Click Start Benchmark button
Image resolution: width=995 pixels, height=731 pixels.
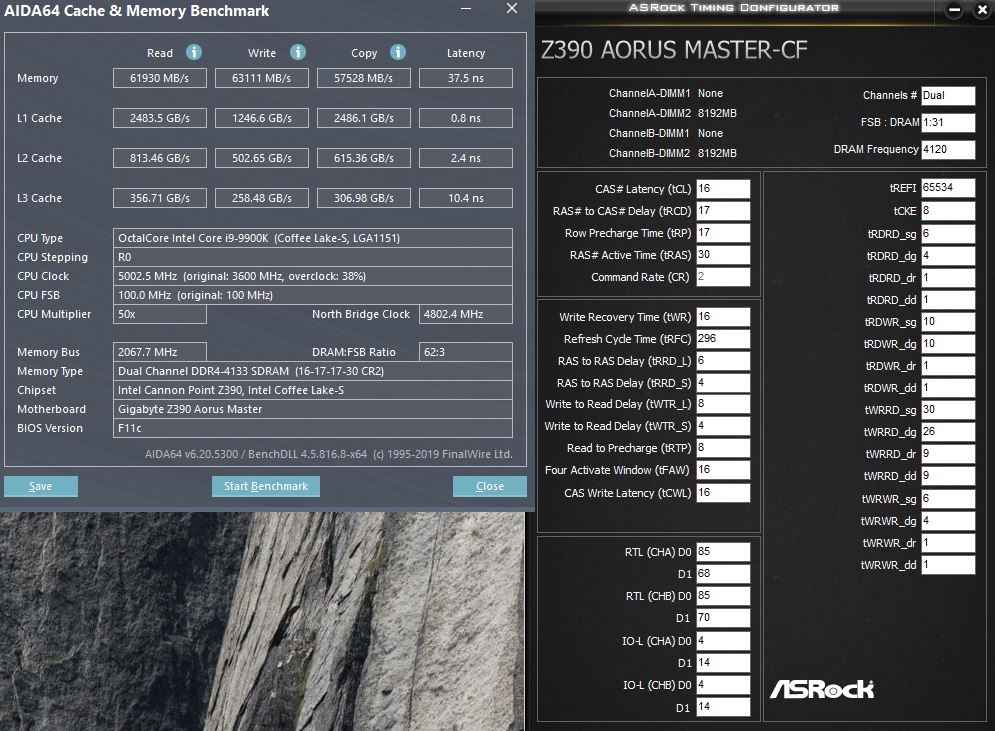(x=266, y=486)
